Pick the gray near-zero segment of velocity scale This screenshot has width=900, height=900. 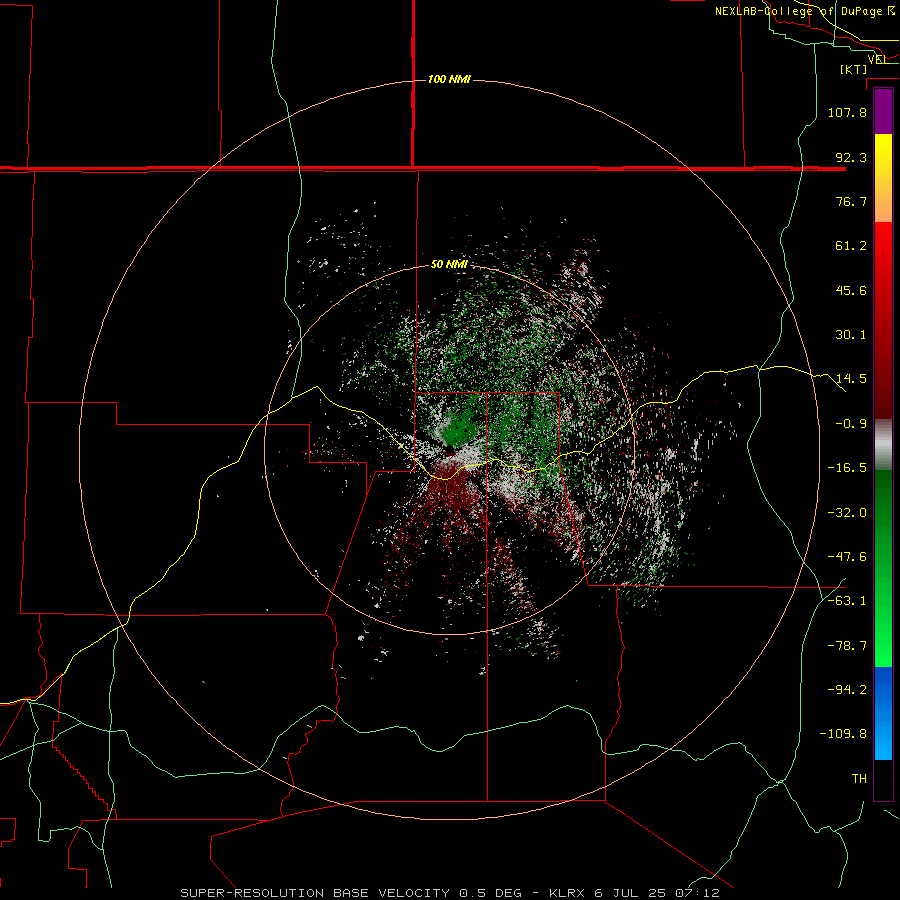[883, 445]
